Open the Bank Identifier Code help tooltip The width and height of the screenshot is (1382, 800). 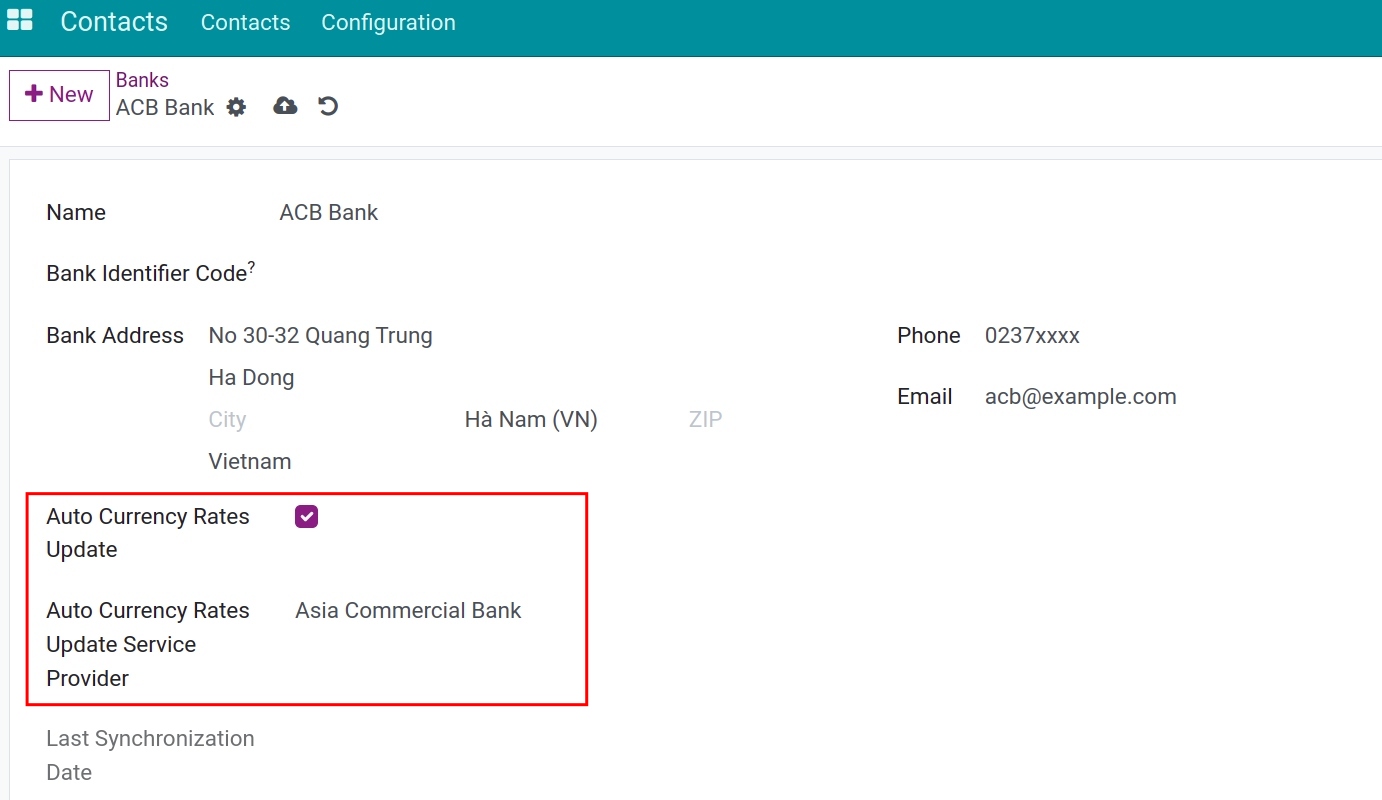251,268
